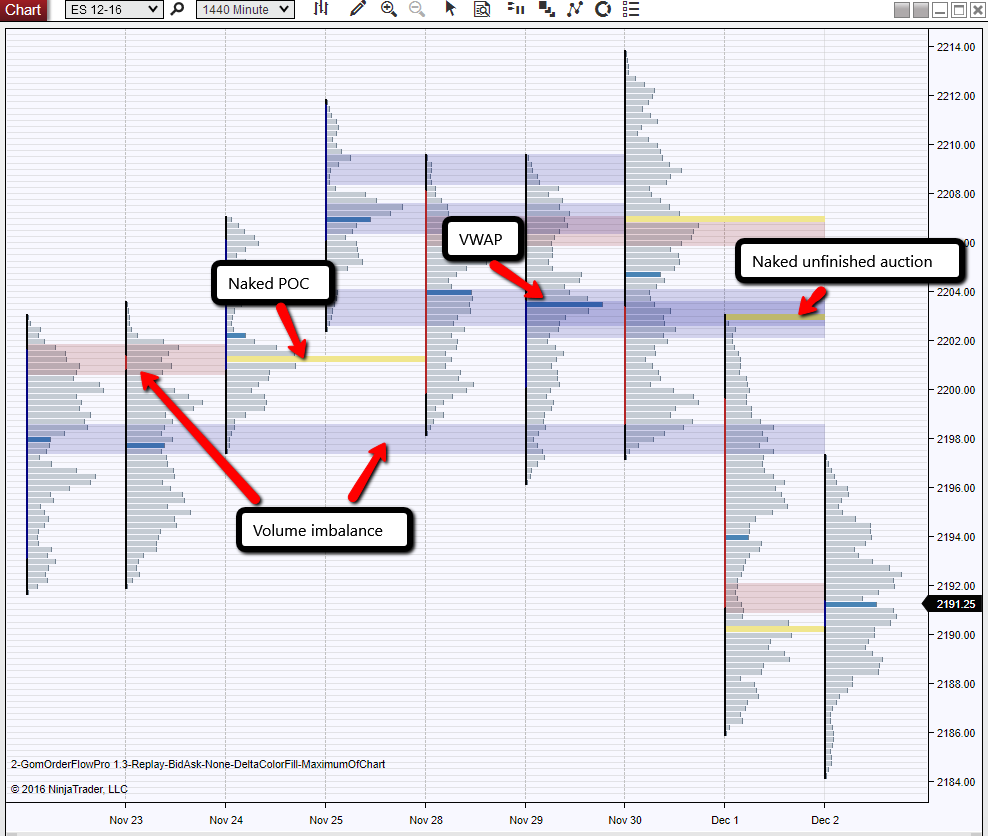This screenshot has height=836, width=988.
Task: Open the strategies circular arrow icon
Action: 603,9
